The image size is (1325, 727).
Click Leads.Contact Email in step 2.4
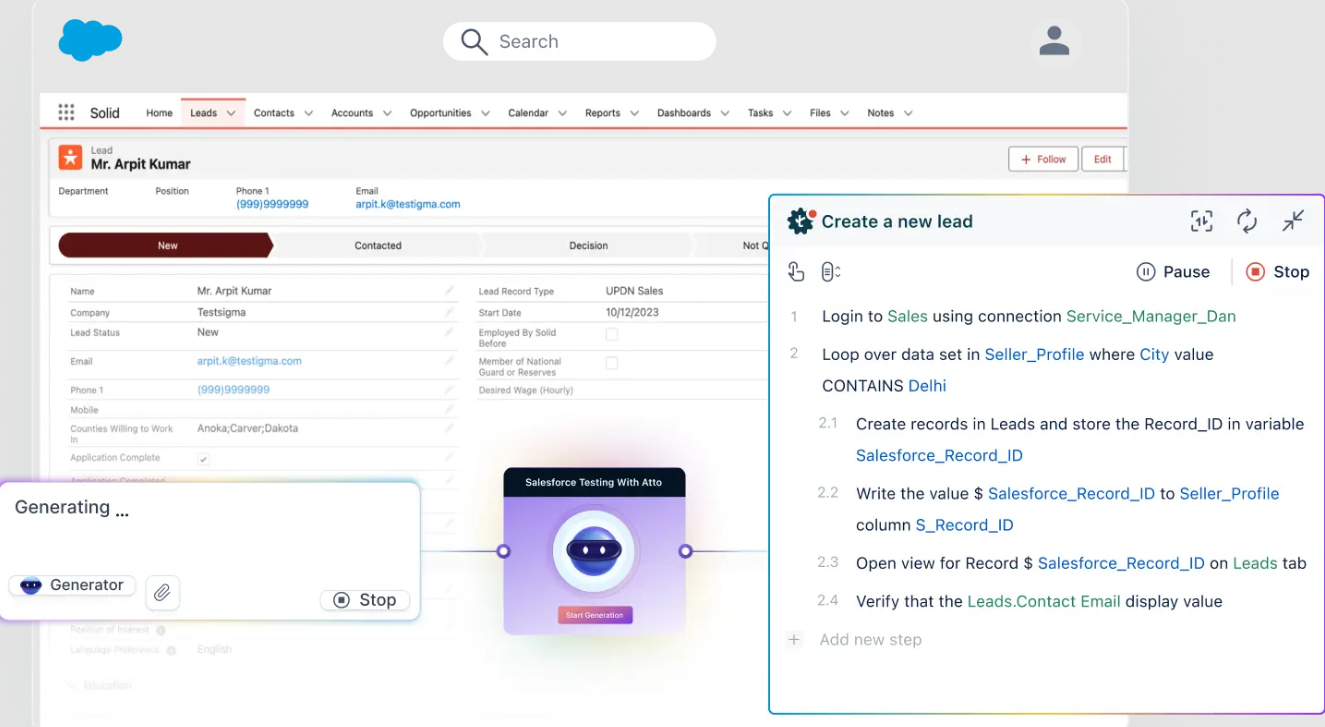(1044, 601)
